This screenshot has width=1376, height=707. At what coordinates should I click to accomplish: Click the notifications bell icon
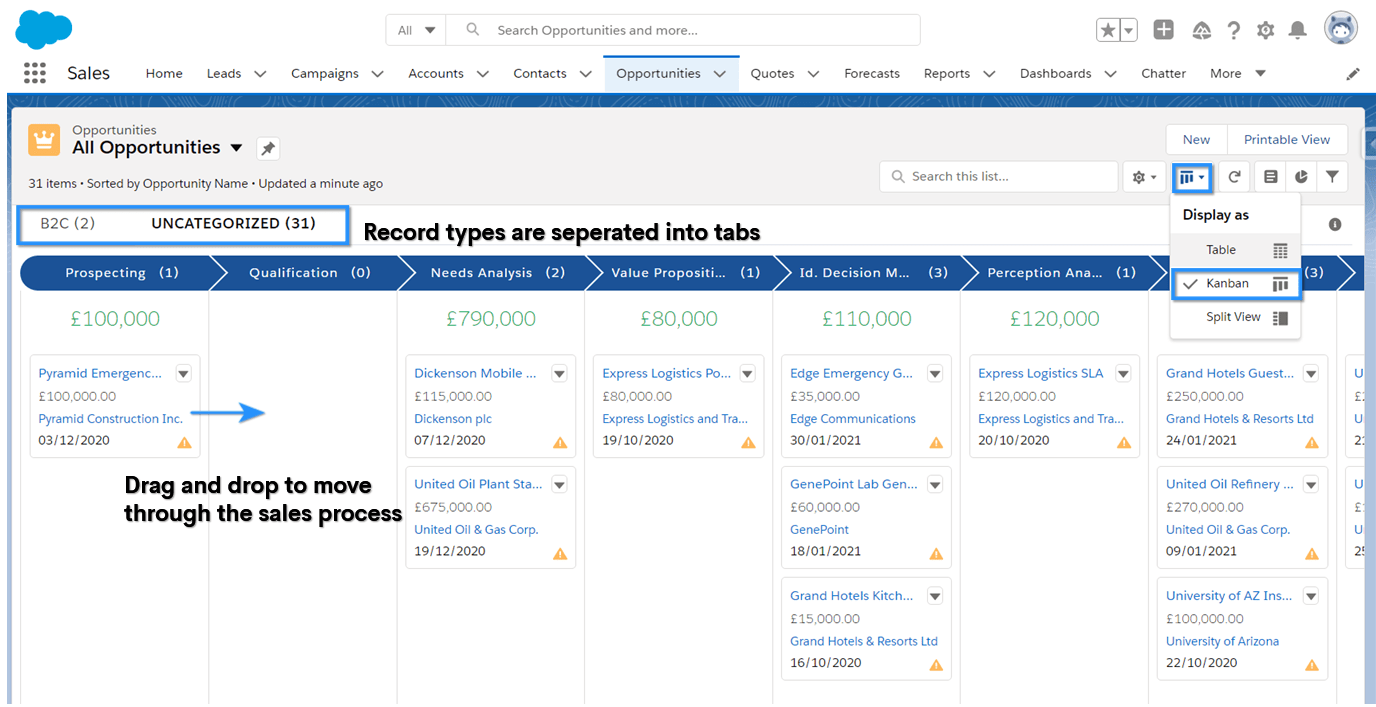[1297, 30]
